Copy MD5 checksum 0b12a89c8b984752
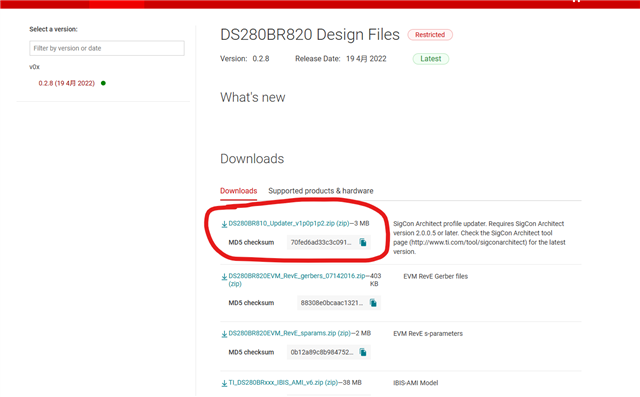The width and height of the screenshot is (640, 397). click(362, 352)
